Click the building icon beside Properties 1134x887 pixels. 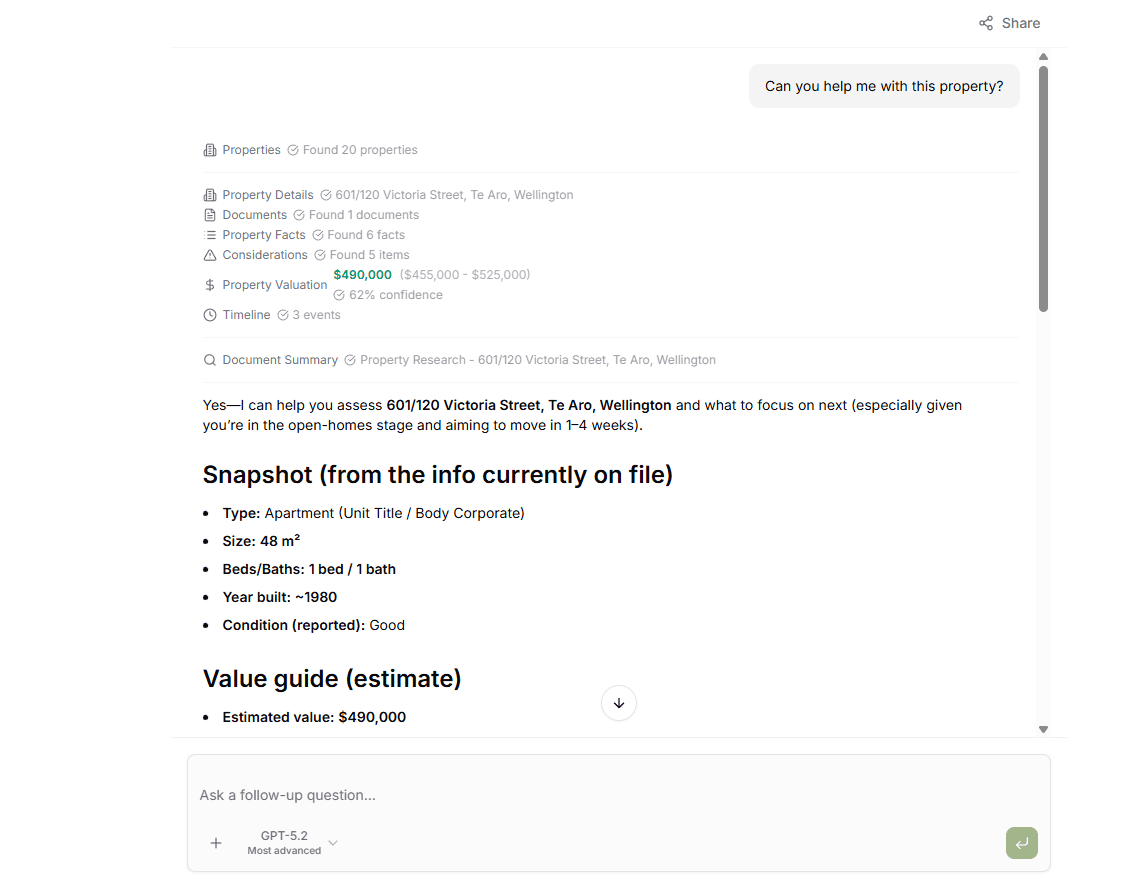(x=209, y=149)
